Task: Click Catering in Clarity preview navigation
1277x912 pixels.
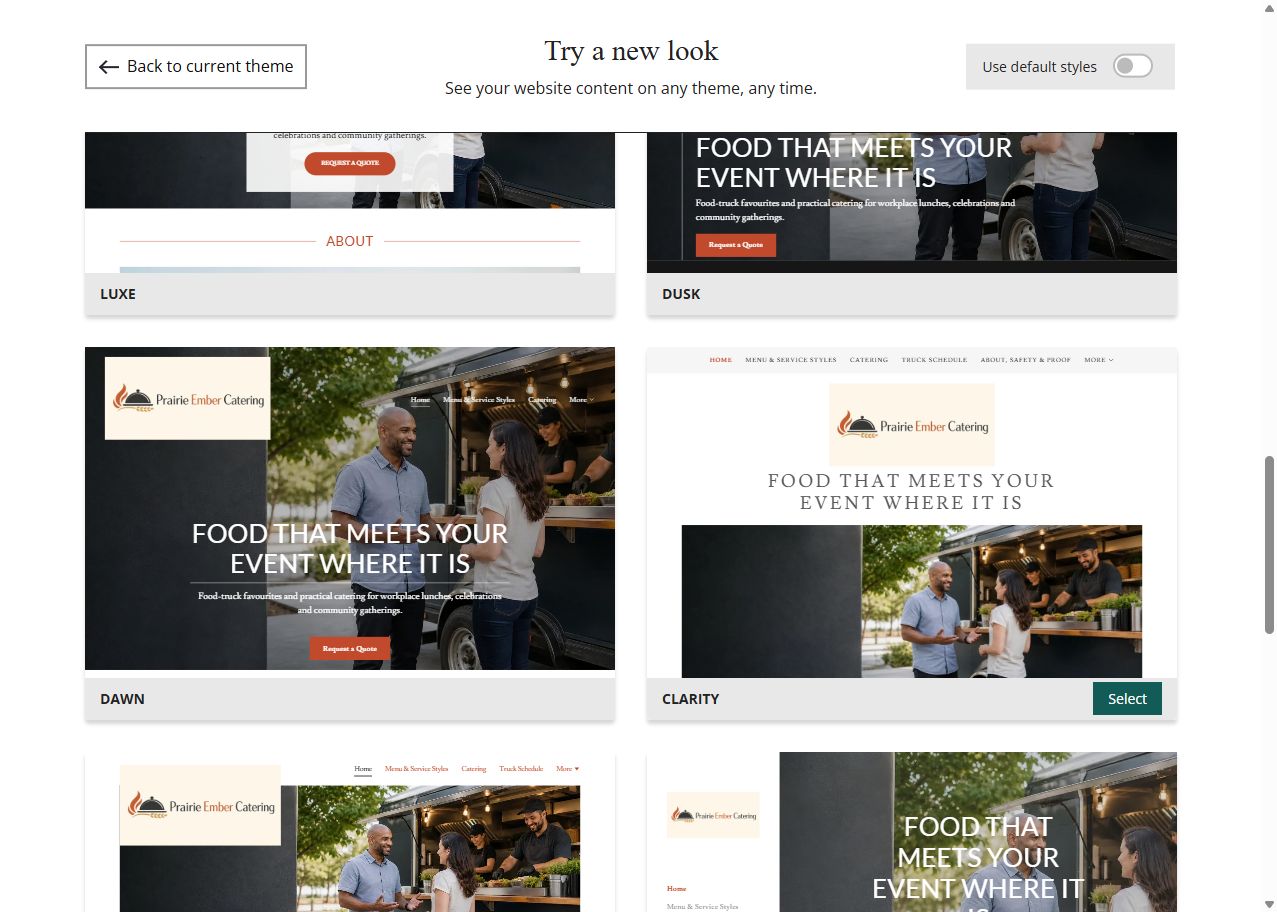Action: [869, 360]
